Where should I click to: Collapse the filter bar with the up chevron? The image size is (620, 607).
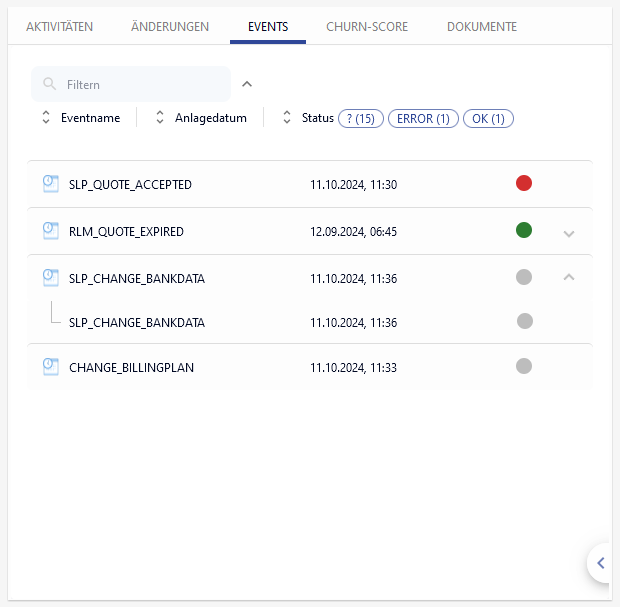tap(247, 84)
